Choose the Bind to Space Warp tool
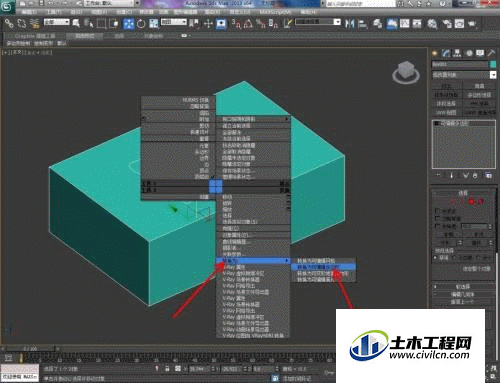500x383 pixels. (x=34, y=23)
